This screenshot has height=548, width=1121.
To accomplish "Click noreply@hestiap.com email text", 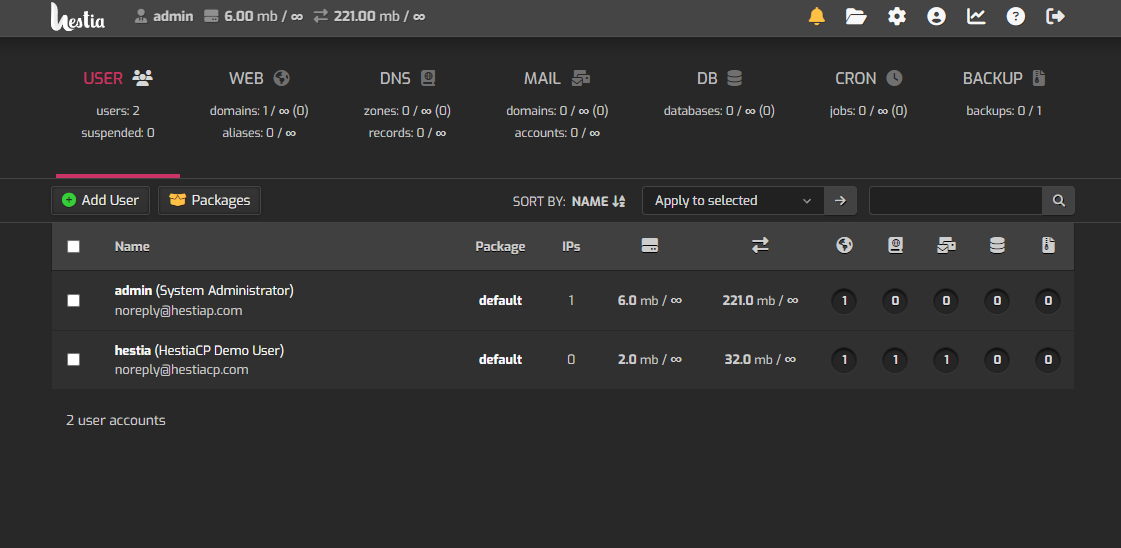I will pos(179,310).
